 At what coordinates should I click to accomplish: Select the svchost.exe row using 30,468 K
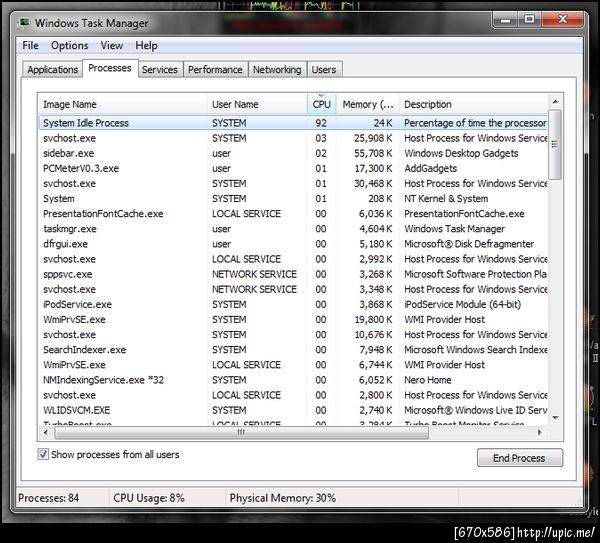click(293, 183)
